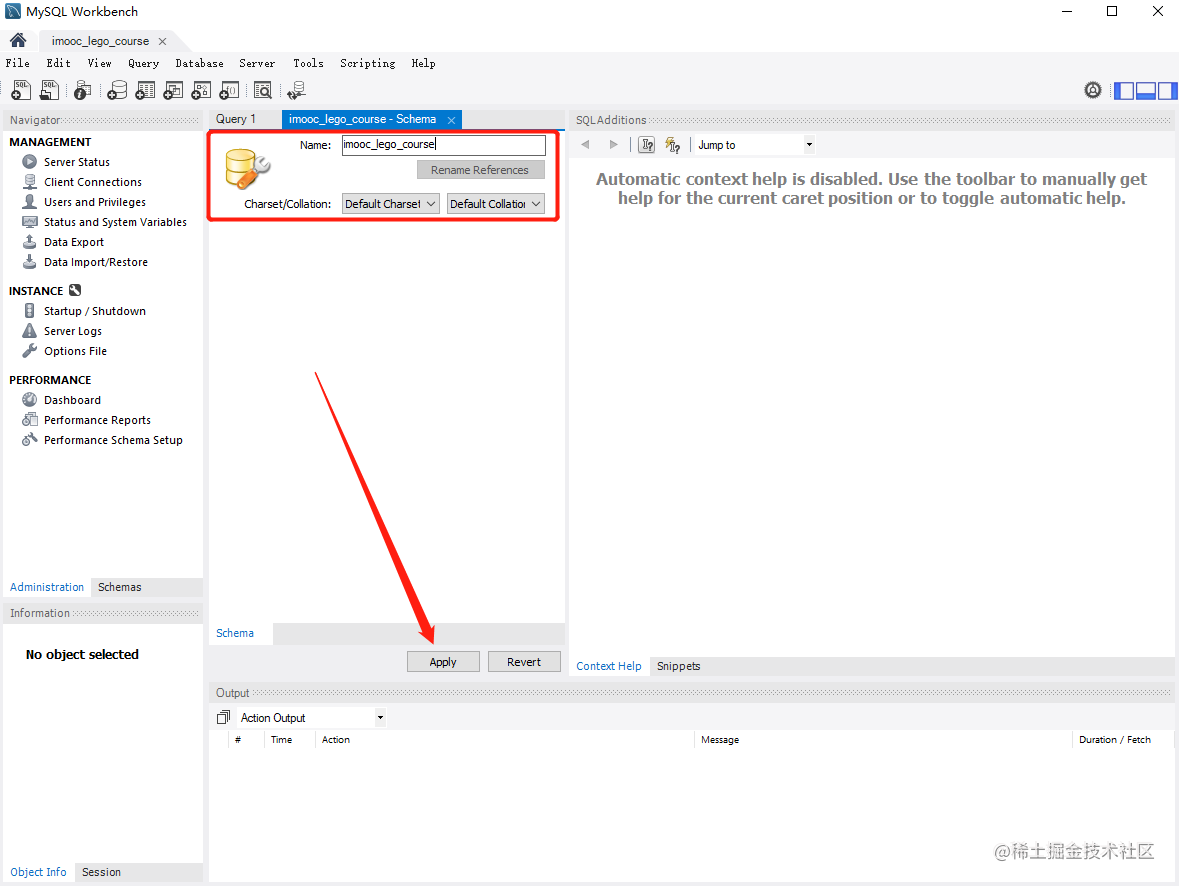
Task: Toggle the left sidebar panel visibility
Action: [1124, 91]
